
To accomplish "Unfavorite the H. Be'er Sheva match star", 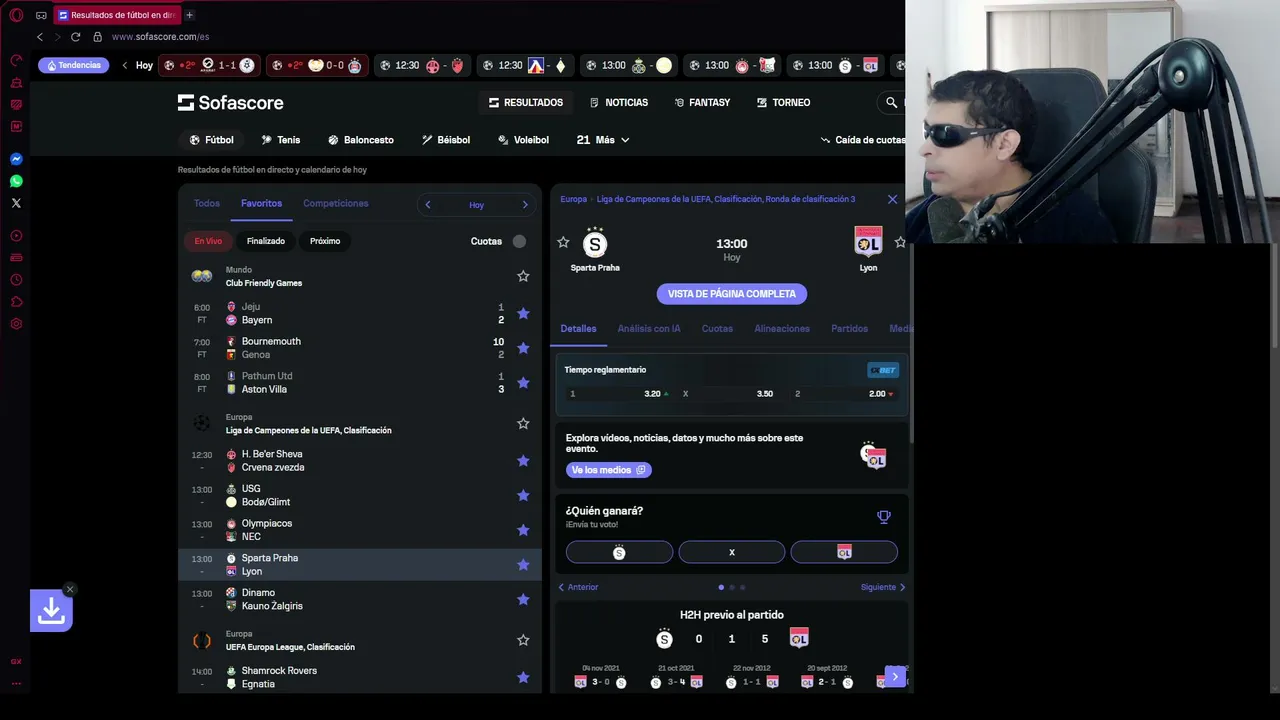I will pyautogui.click(x=523, y=461).
